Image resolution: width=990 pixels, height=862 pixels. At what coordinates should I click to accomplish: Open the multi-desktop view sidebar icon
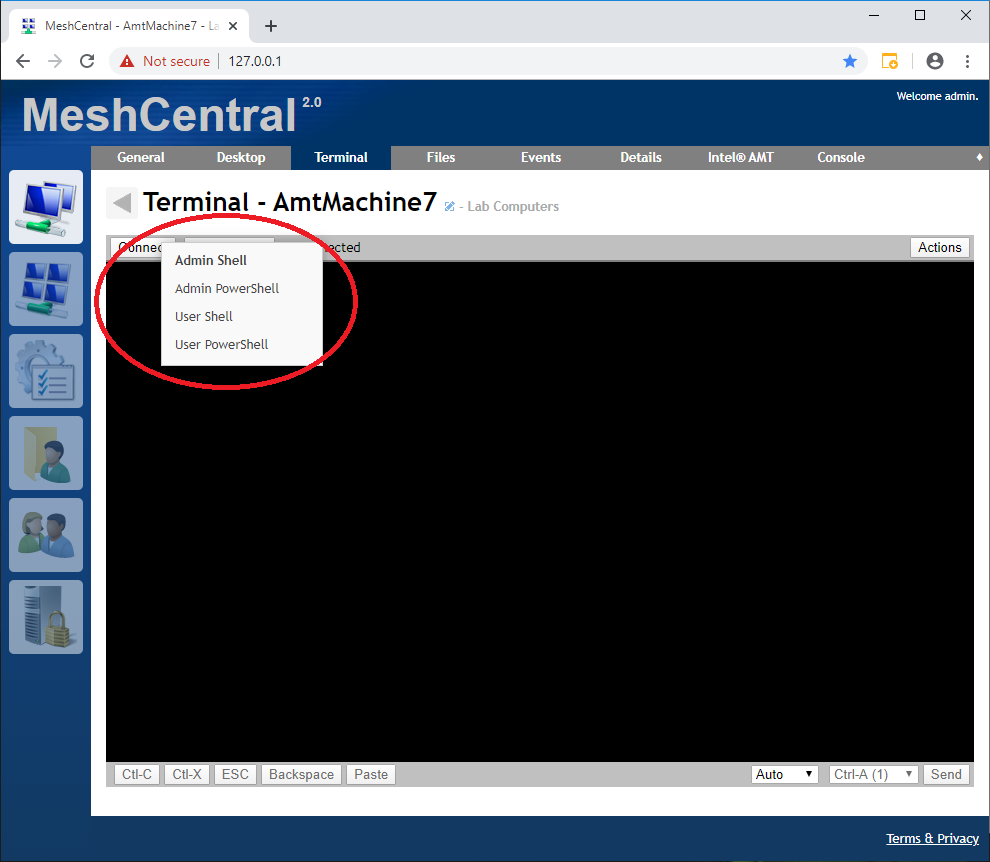[46, 289]
